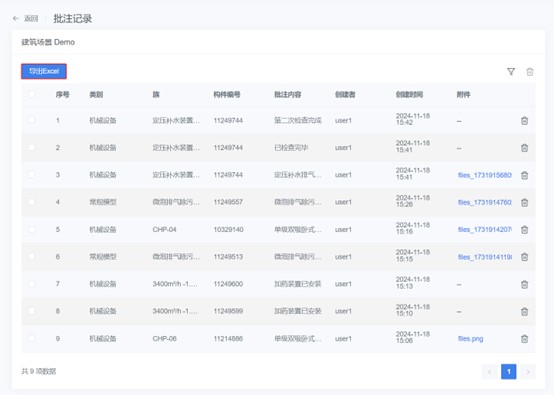Click trash icon for row 5 CHP-04
Viewport: 554px width, 395px height.
click(524, 230)
